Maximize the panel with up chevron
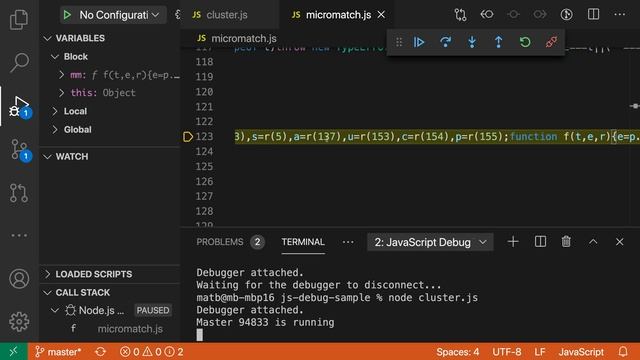Image resolution: width=640 pixels, height=360 pixels. pos(593,242)
